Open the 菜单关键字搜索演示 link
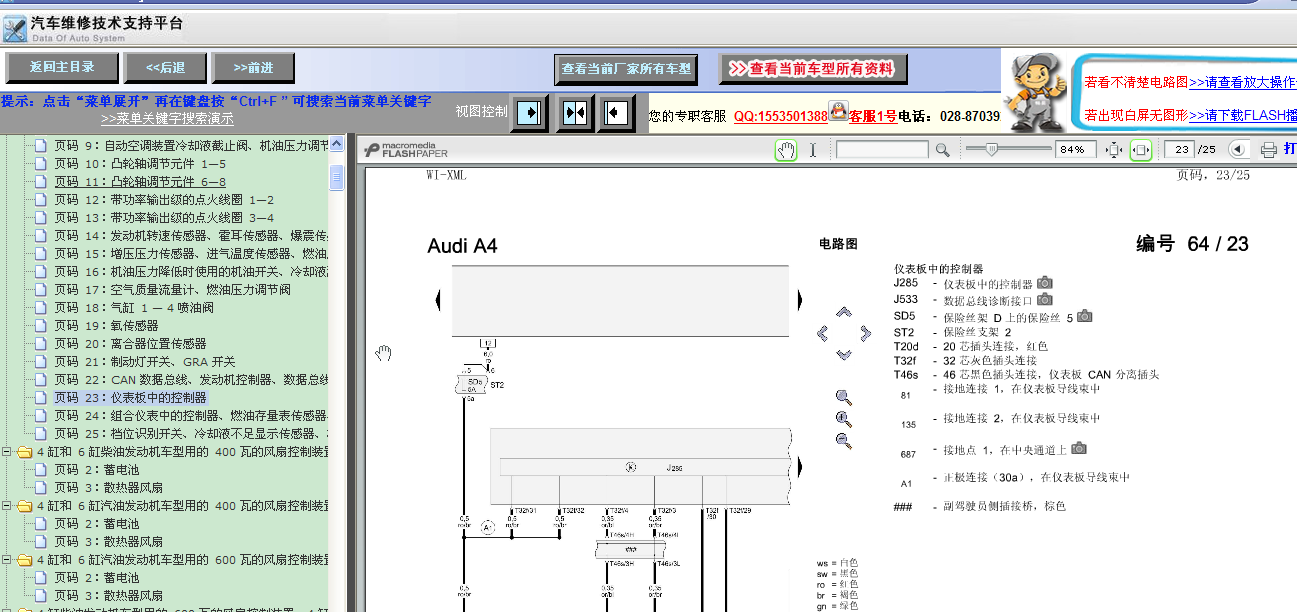The height and width of the screenshot is (612, 1297). (167, 118)
